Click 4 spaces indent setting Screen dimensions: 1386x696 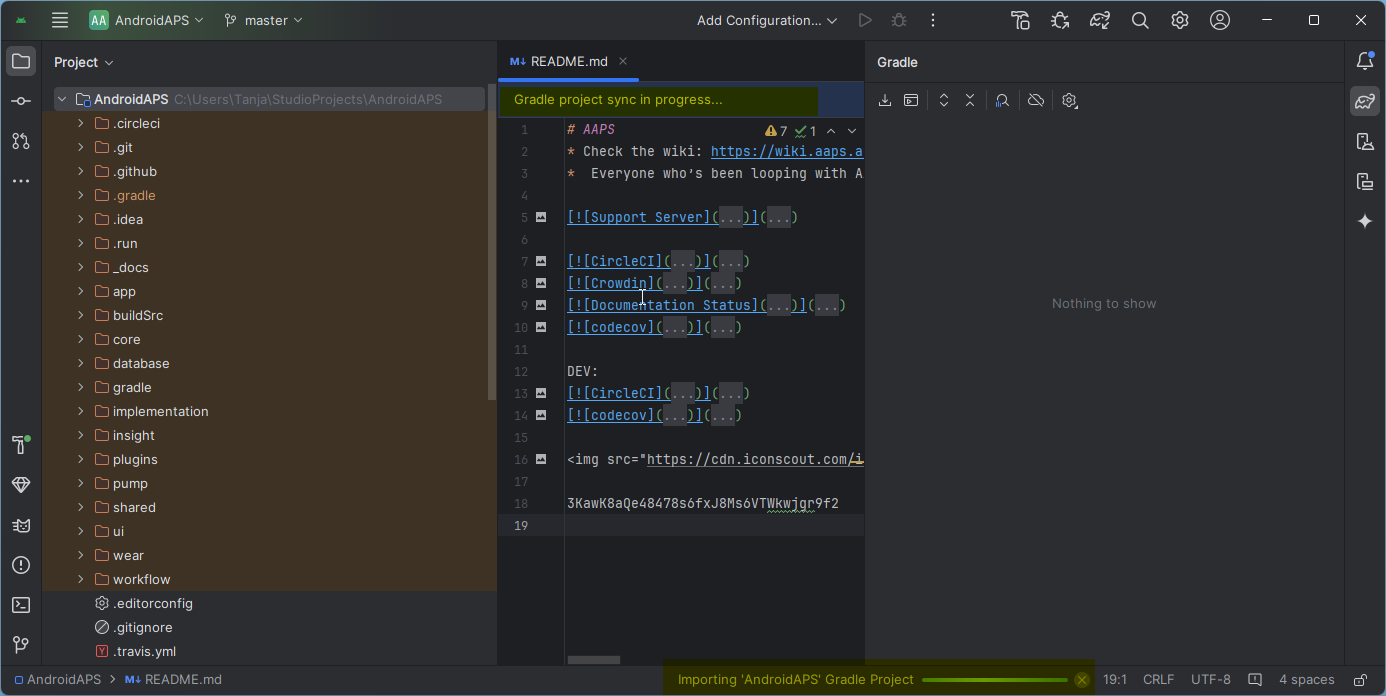[1307, 680]
